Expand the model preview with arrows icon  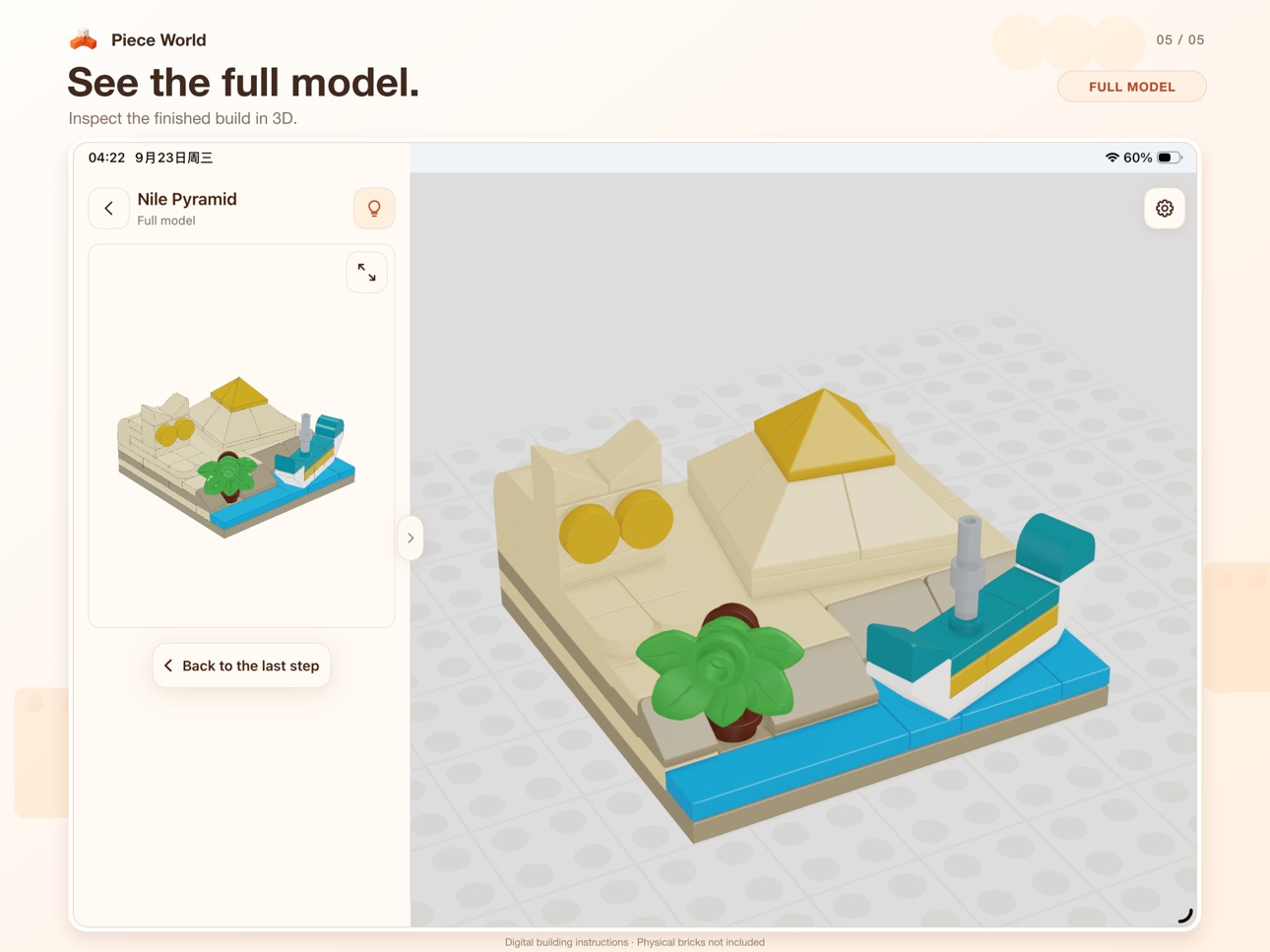pos(366,273)
